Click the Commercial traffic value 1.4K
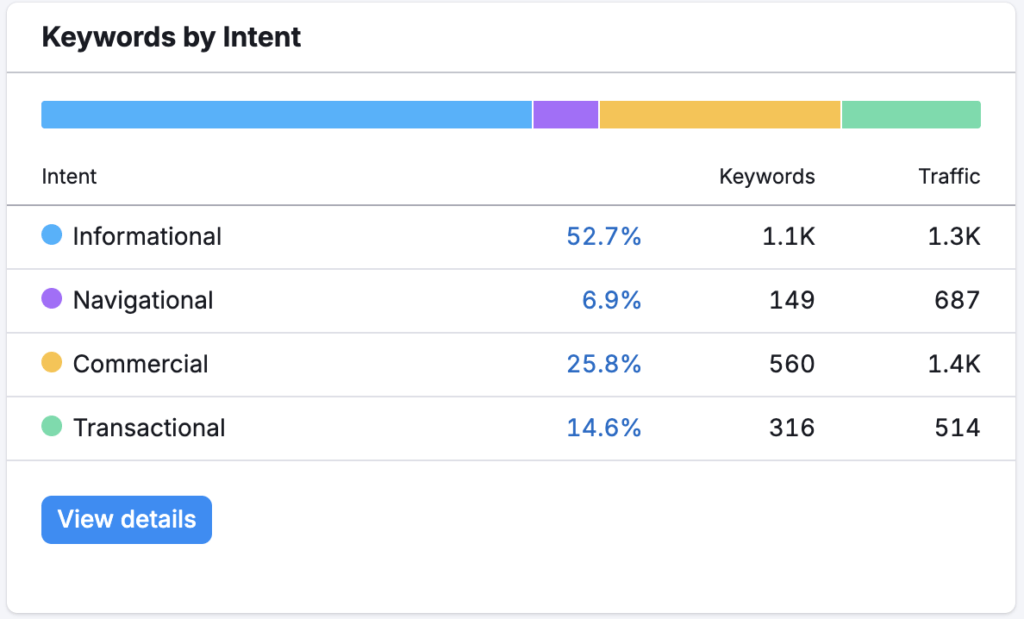Image resolution: width=1024 pixels, height=619 pixels. click(953, 364)
